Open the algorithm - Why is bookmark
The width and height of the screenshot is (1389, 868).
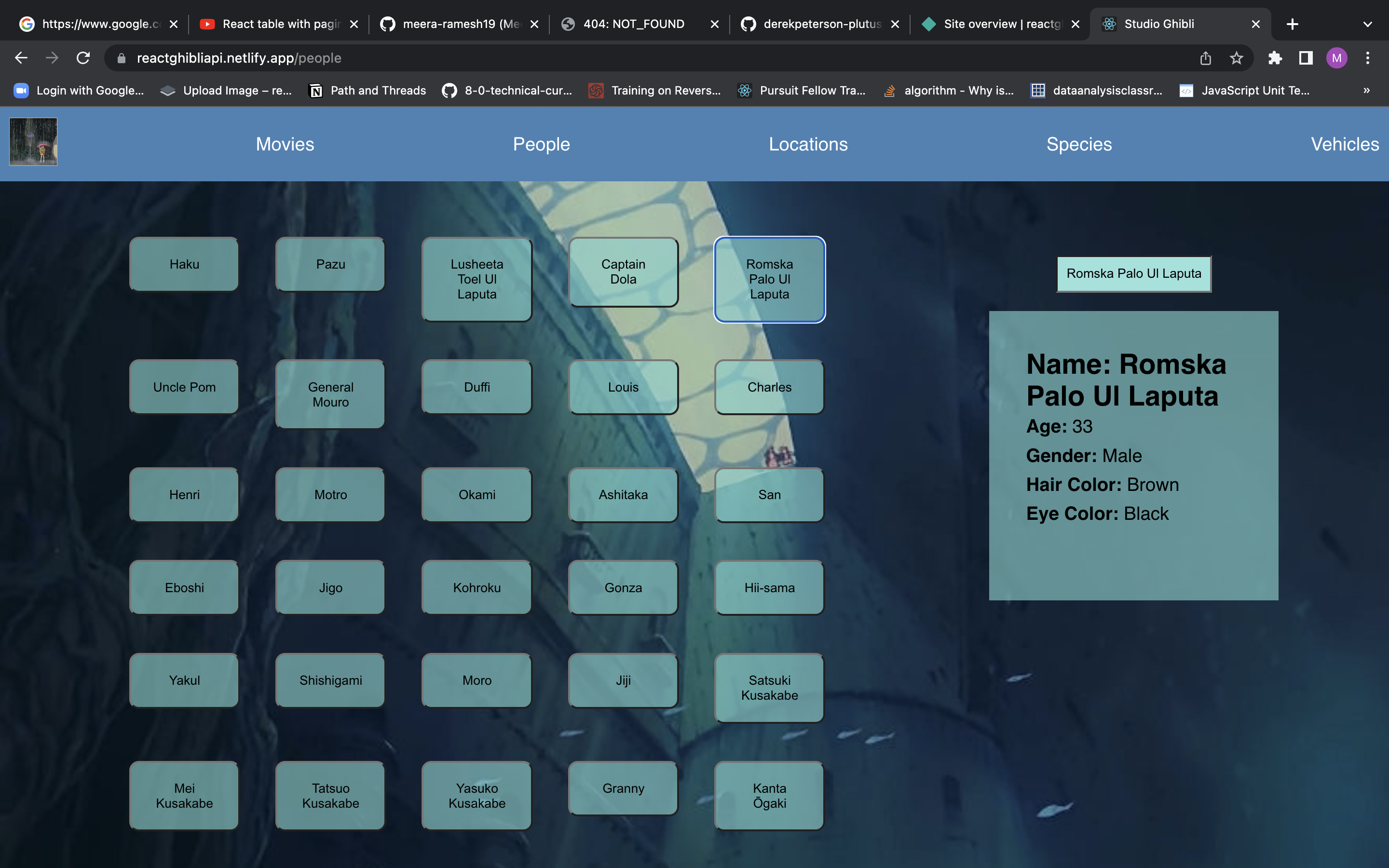[948, 90]
